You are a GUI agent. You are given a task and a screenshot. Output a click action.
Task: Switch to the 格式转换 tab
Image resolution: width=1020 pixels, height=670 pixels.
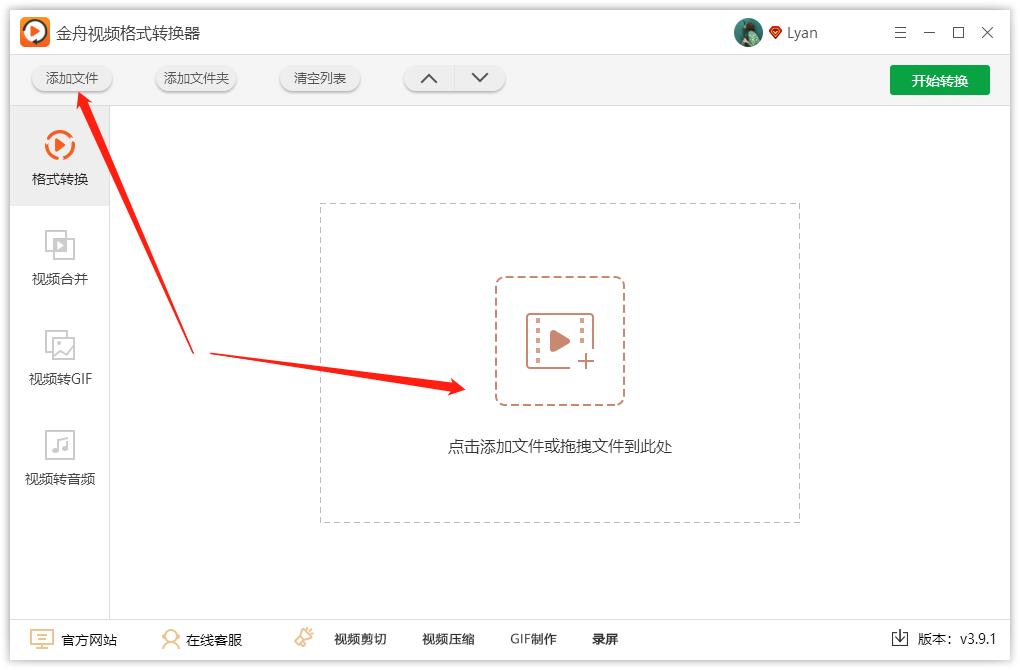61,158
